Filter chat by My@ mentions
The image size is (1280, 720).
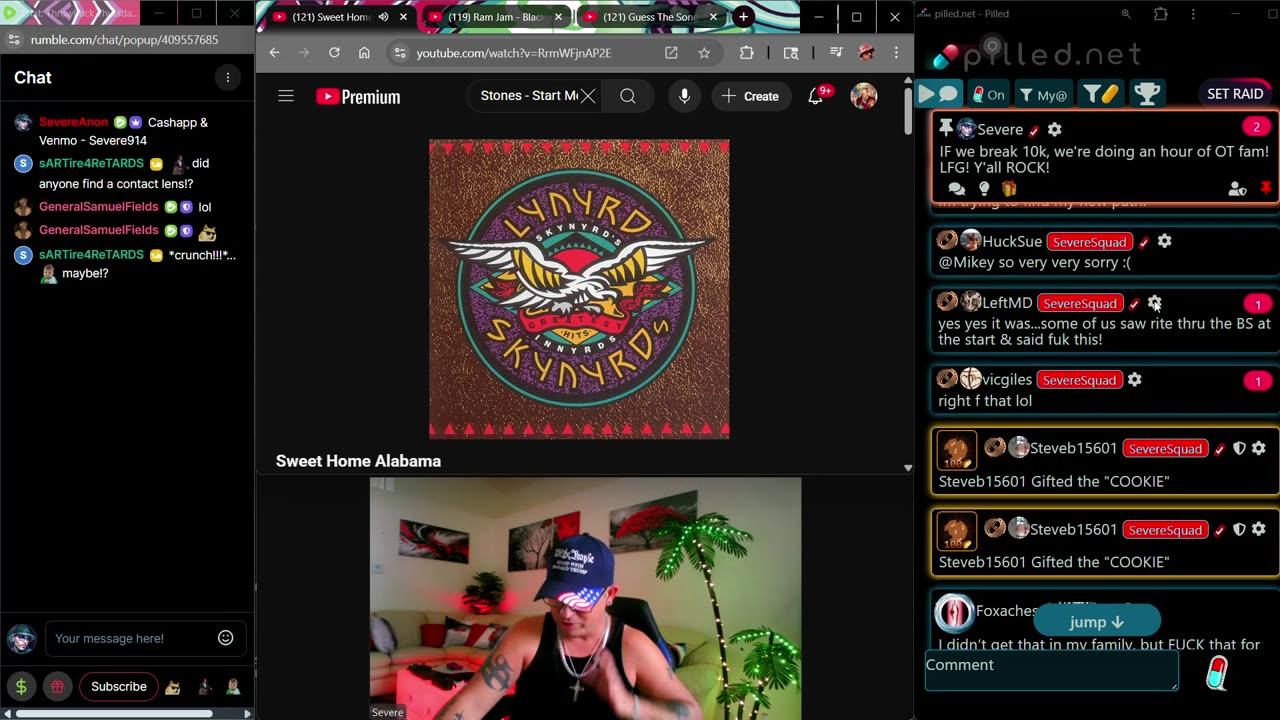tap(1043, 94)
